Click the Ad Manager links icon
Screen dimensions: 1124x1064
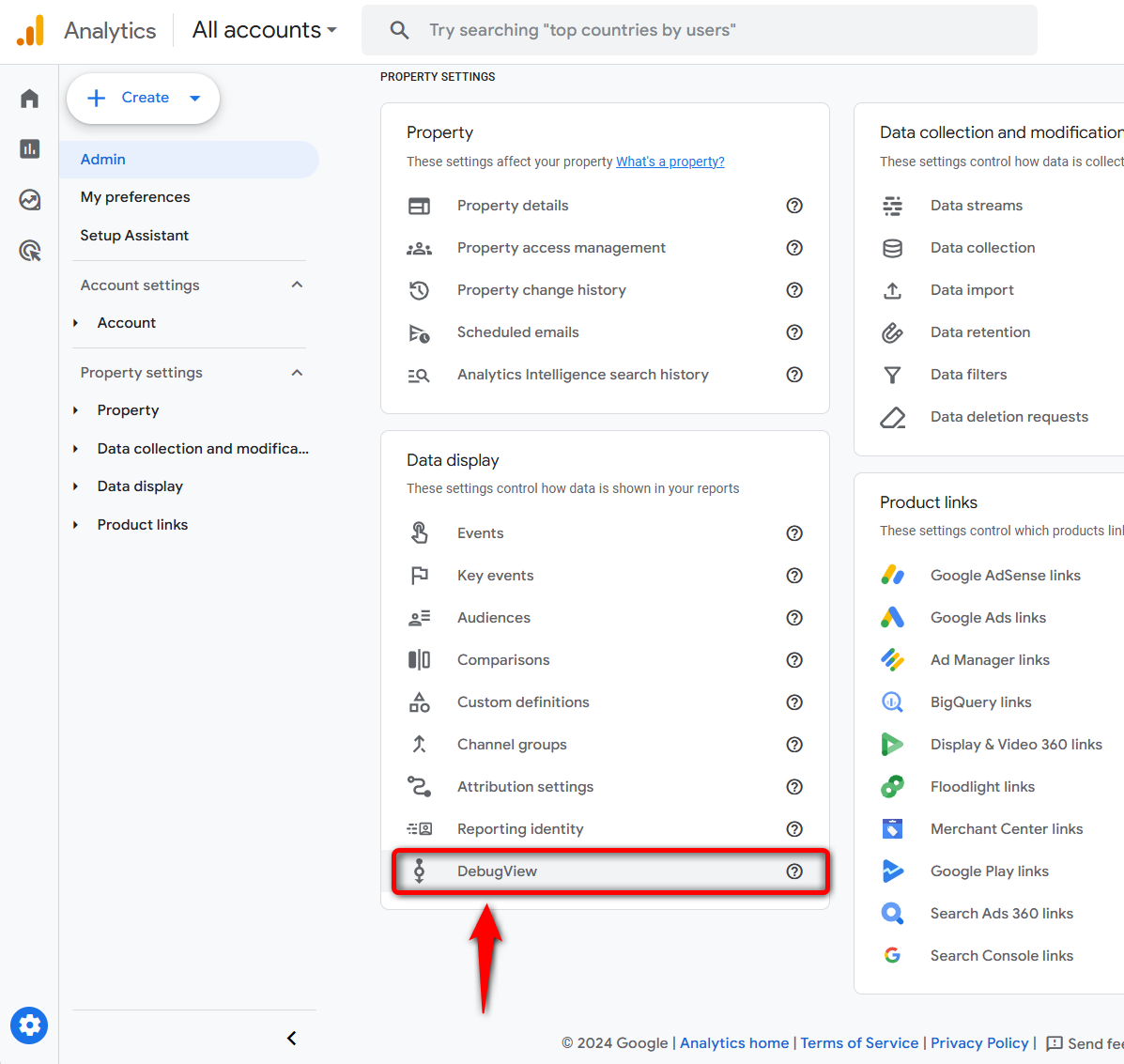pos(892,660)
